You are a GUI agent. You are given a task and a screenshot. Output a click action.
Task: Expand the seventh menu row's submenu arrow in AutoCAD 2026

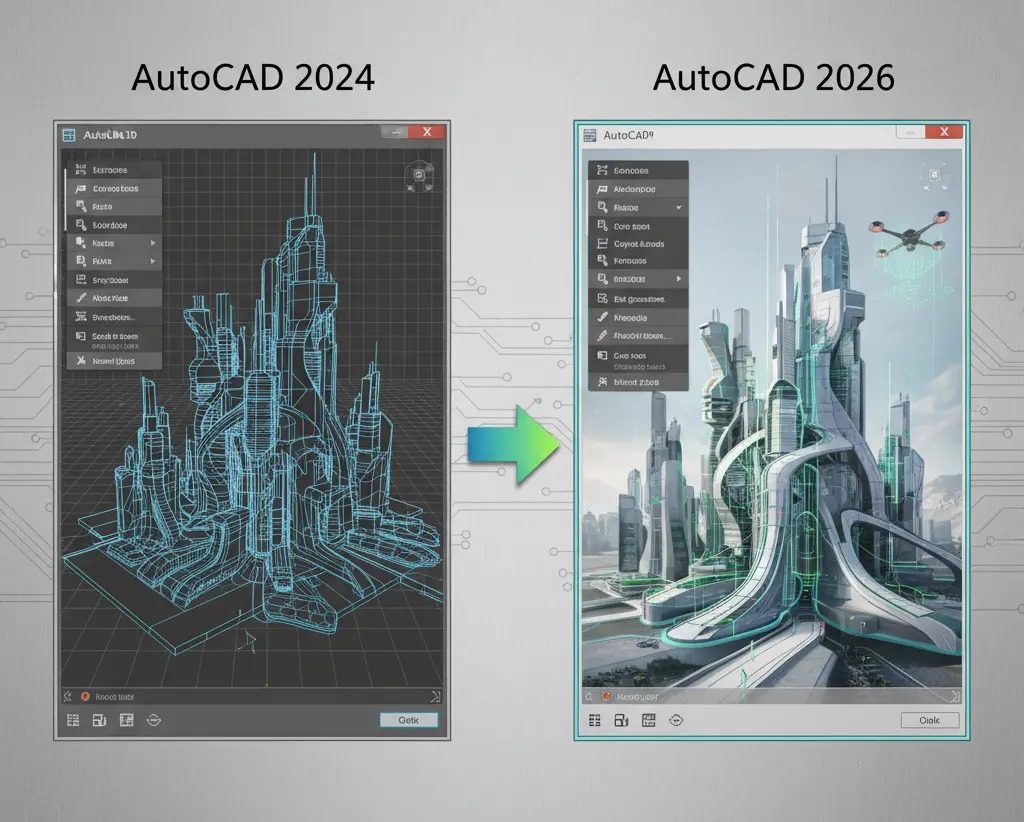pos(679,279)
